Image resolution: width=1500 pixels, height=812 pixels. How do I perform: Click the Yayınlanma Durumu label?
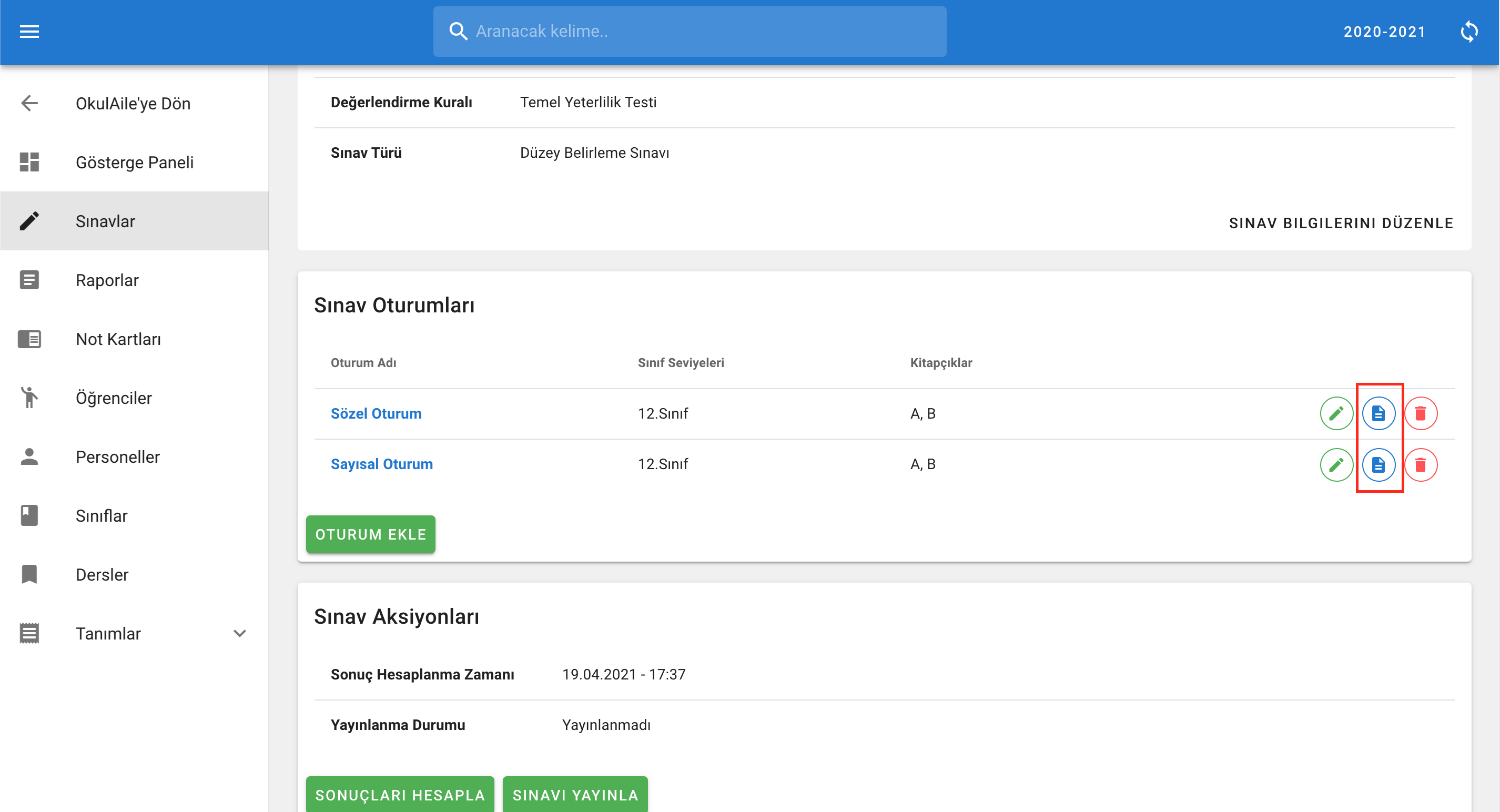(398, 725)
